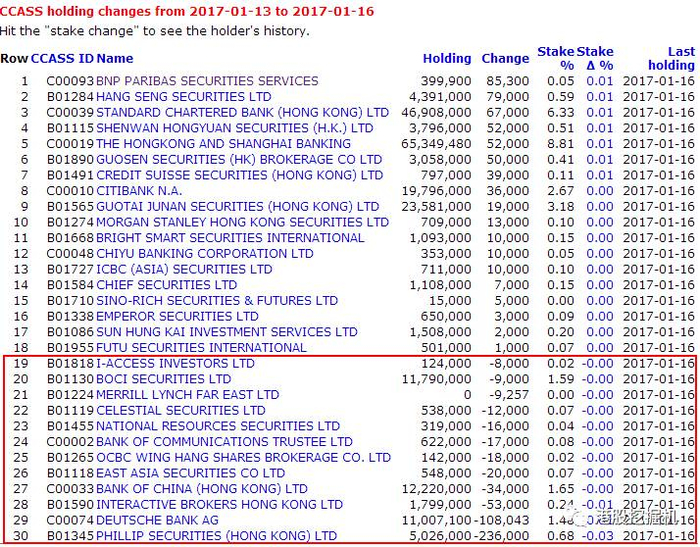Select change value -9,257
700x547 pixels.
(509, 395)
